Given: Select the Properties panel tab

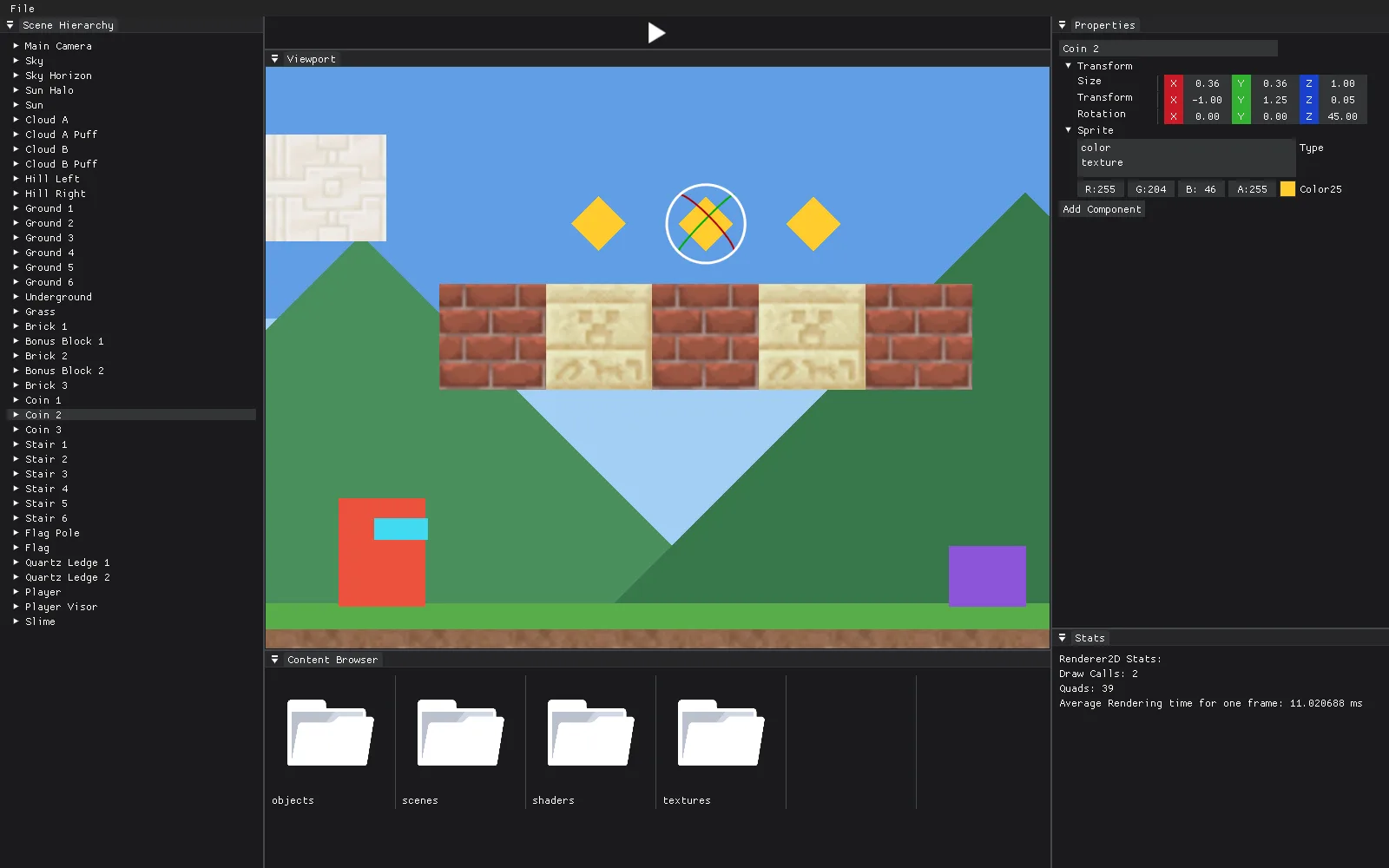Looking at the screenshot, I should tap(1104, 25).
